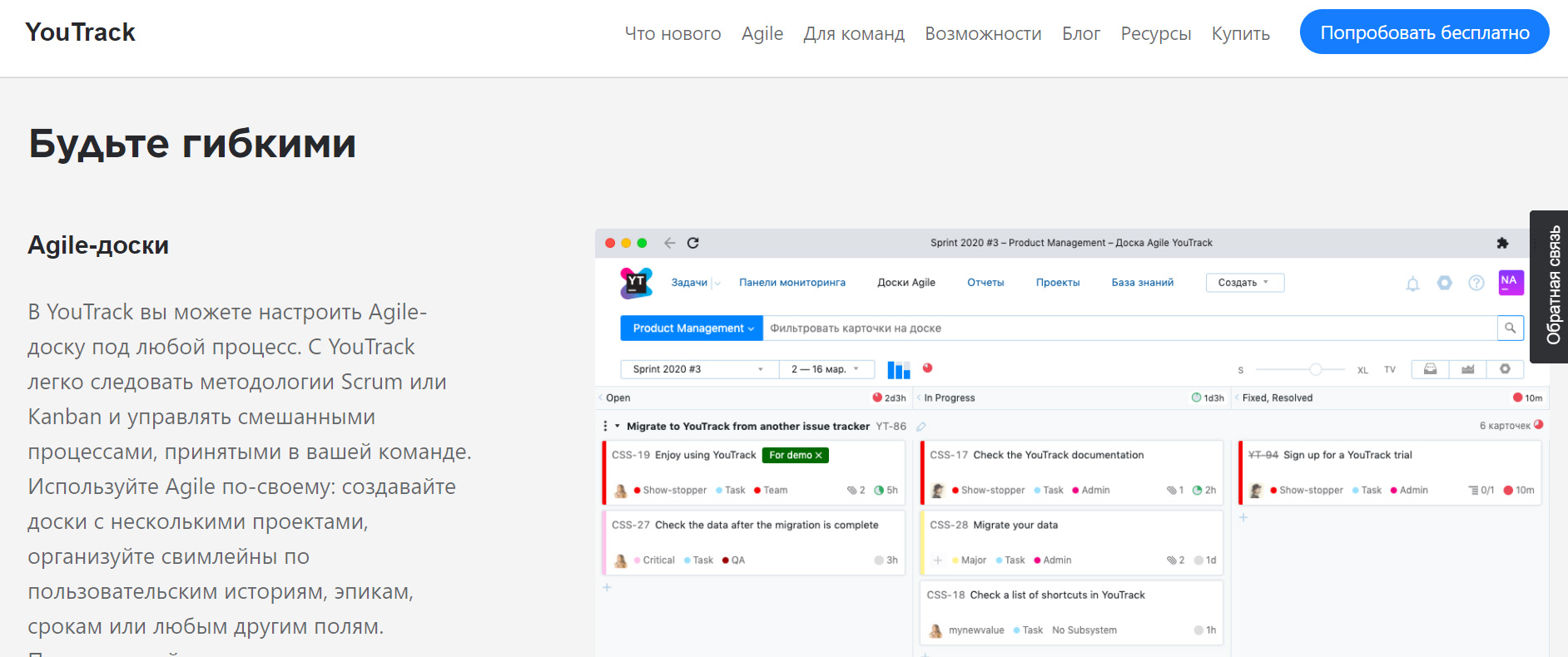Image resolution: width=1568 pixels, height=657 pixels.
Task: Click the YT logo icon in app
Action: [x=637, y=283]
